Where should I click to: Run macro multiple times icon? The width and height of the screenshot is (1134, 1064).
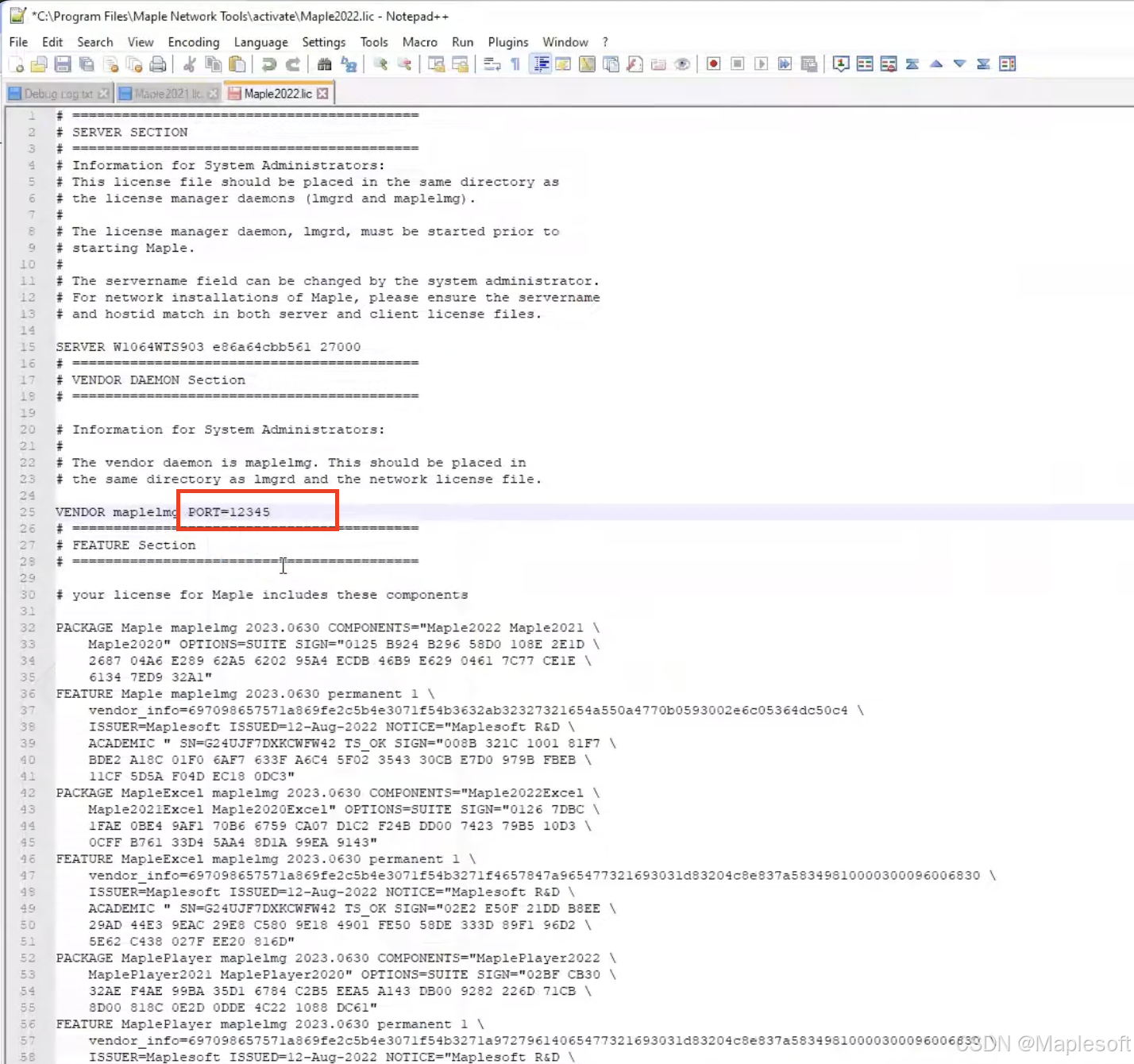[785, 64]
